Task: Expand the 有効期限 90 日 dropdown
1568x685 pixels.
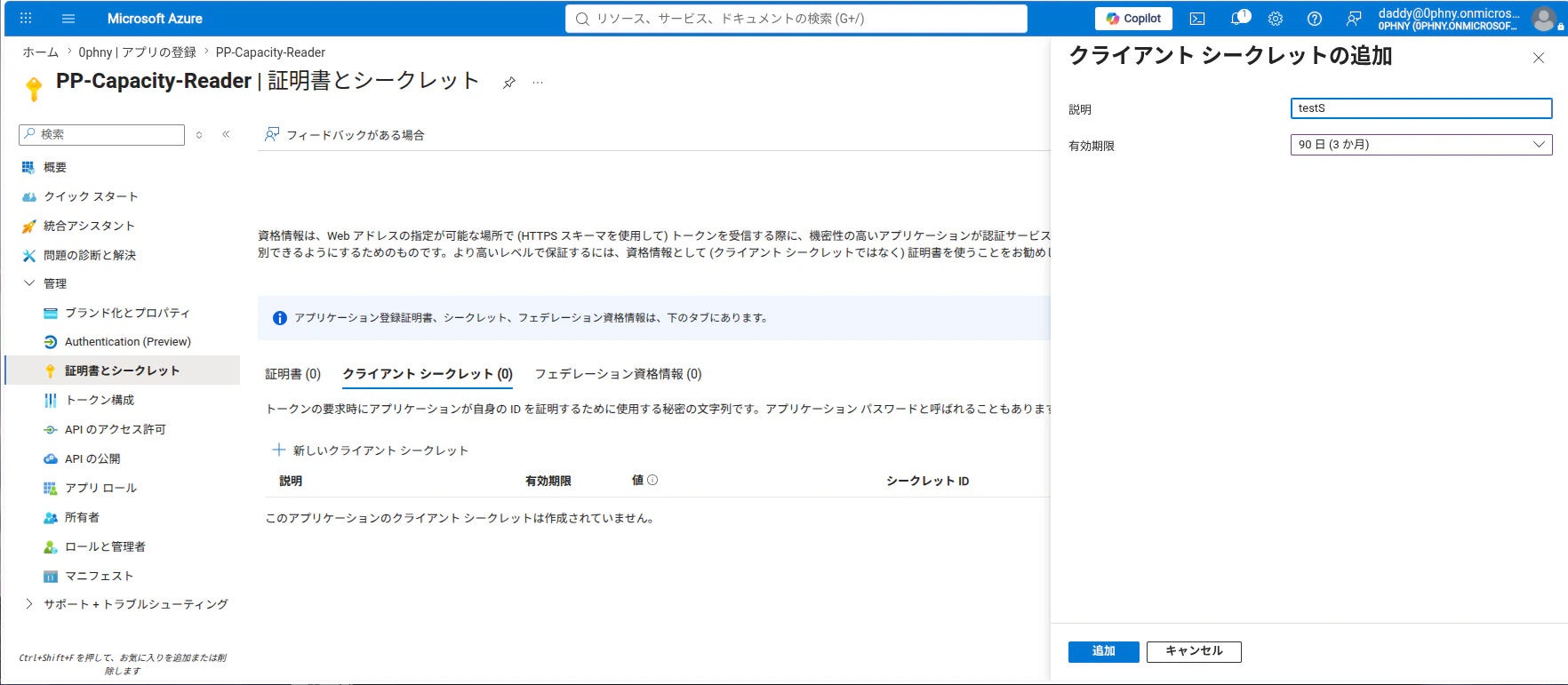Action: pos(1420,145)
